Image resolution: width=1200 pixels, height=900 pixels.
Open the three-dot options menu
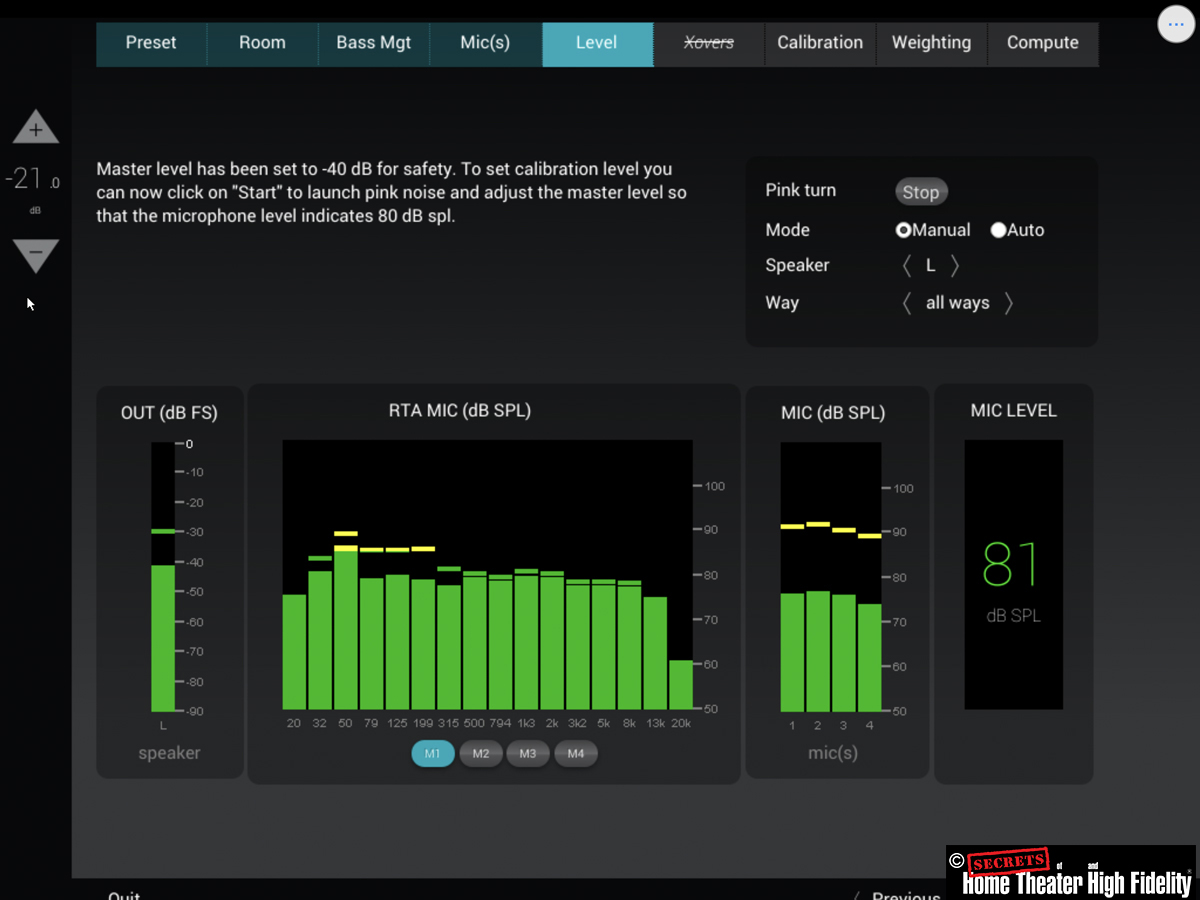pyautogui.click(x=1176, y=24)
